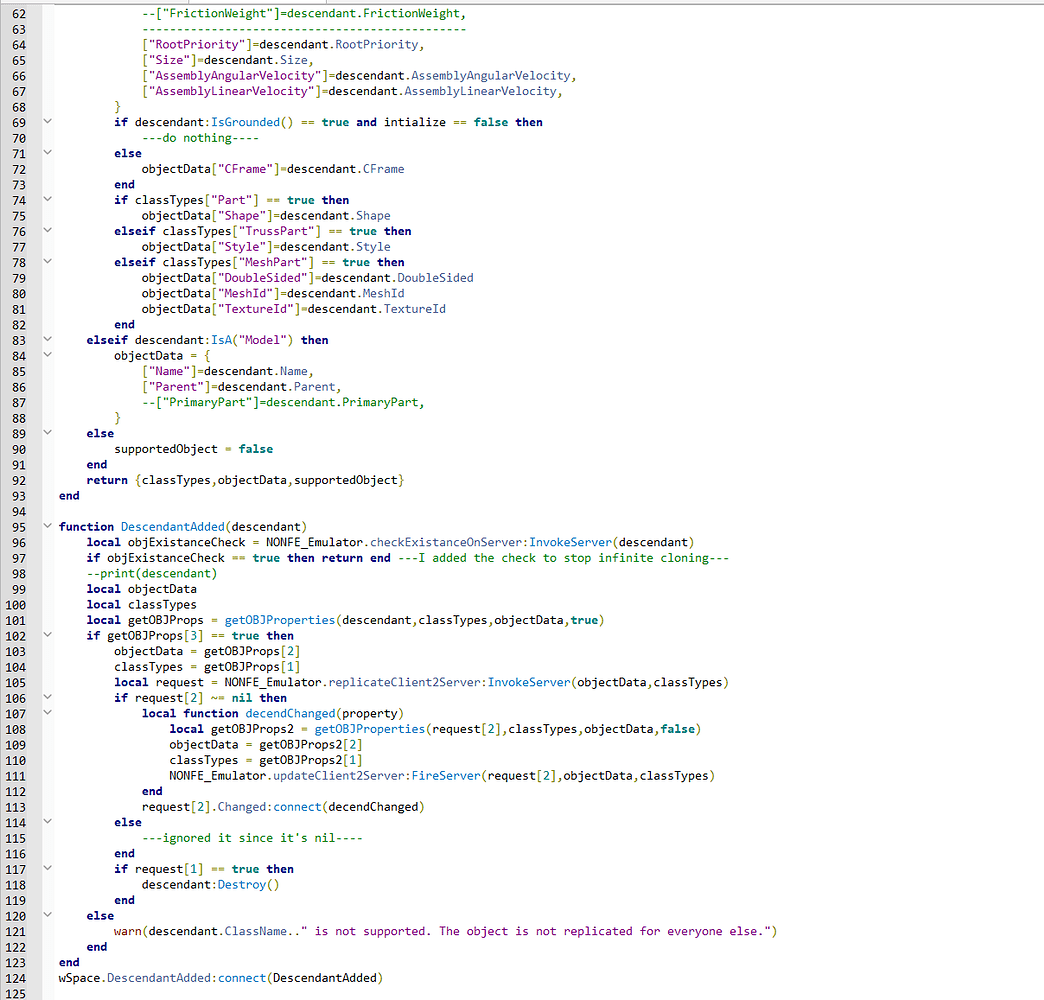Fold the Model elseif at line 83
1044x1000 pixels.
pyautogui.click(x=47, y=339)
